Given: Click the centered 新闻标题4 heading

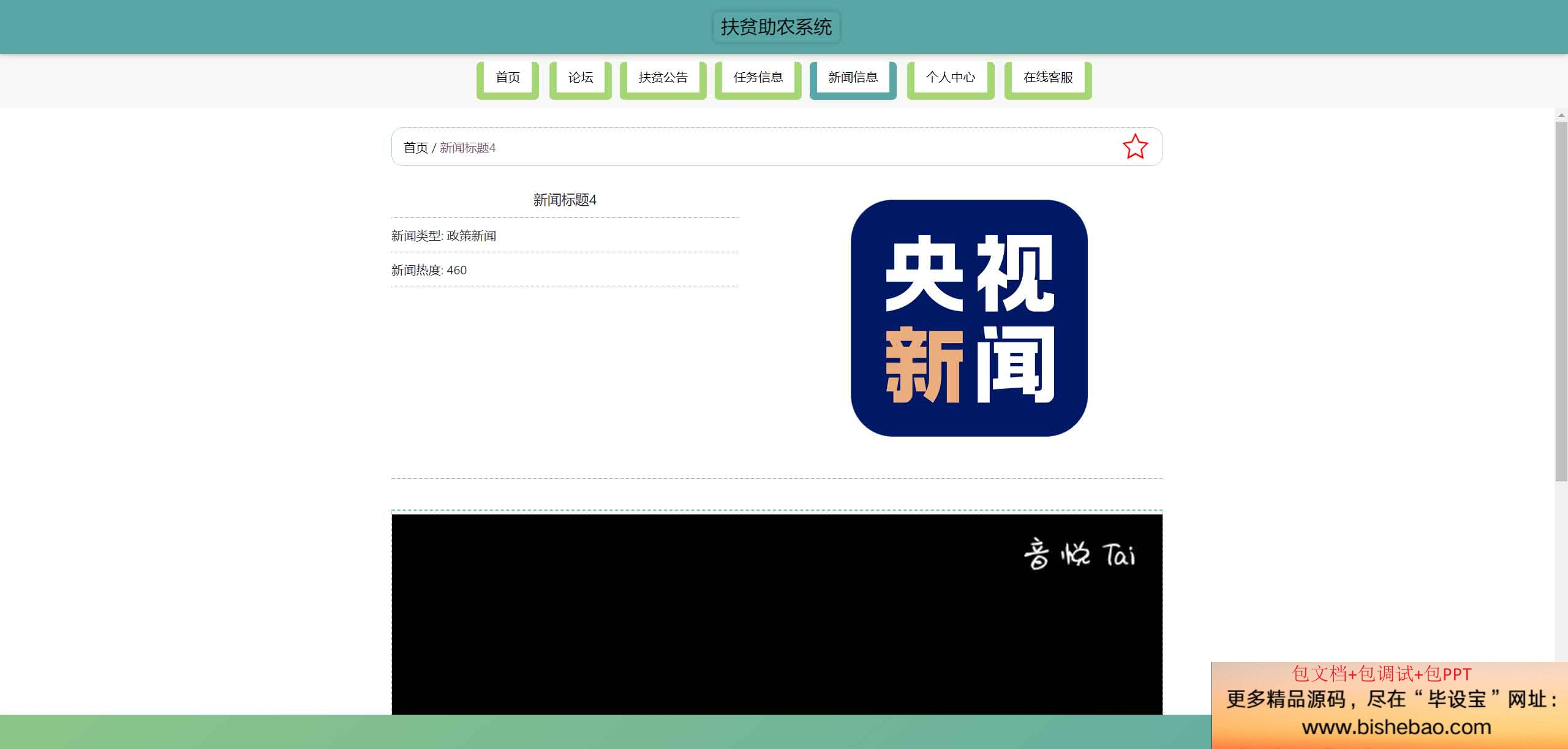Looking at the screenshot, I should click(565, 200).
